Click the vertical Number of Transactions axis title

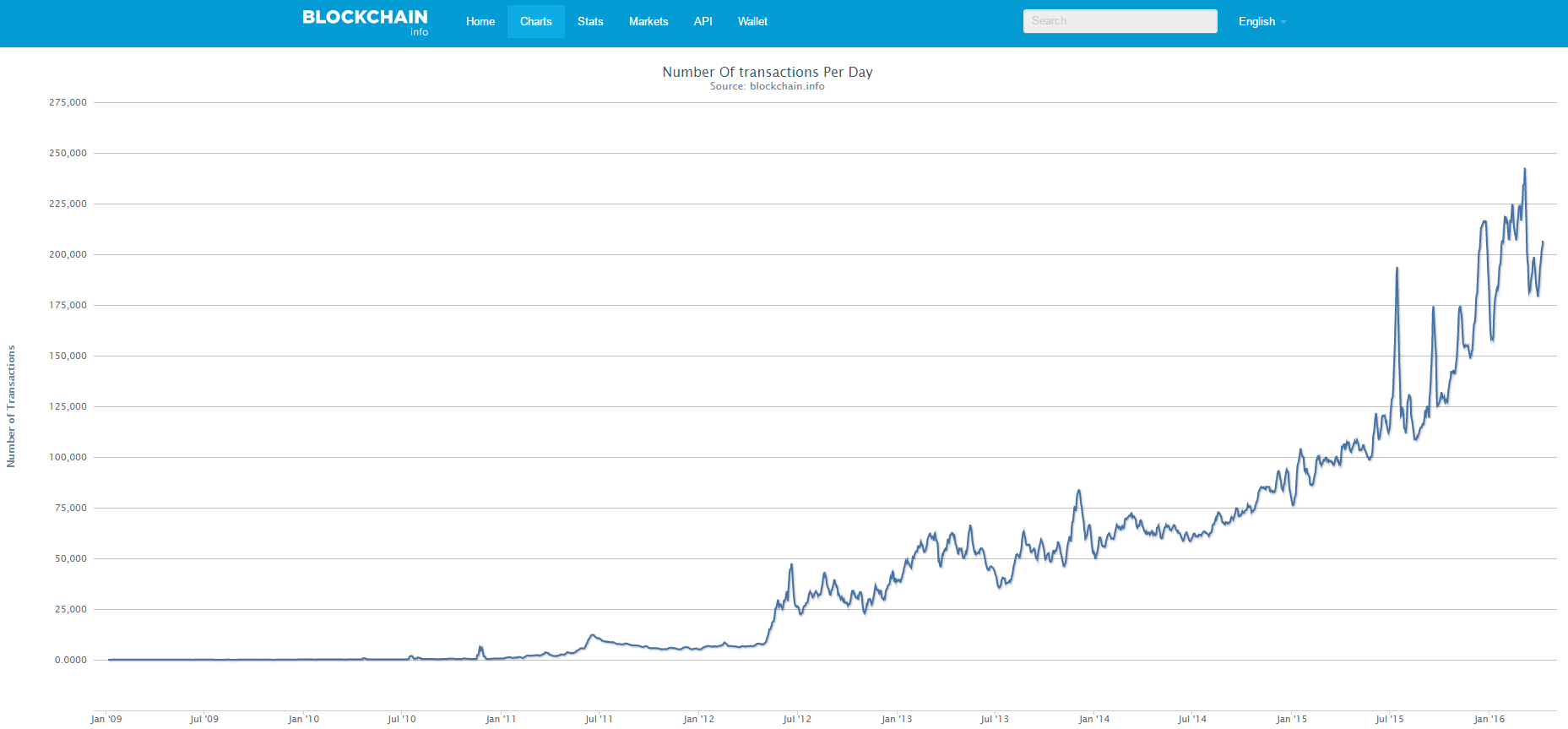[11, 406]
